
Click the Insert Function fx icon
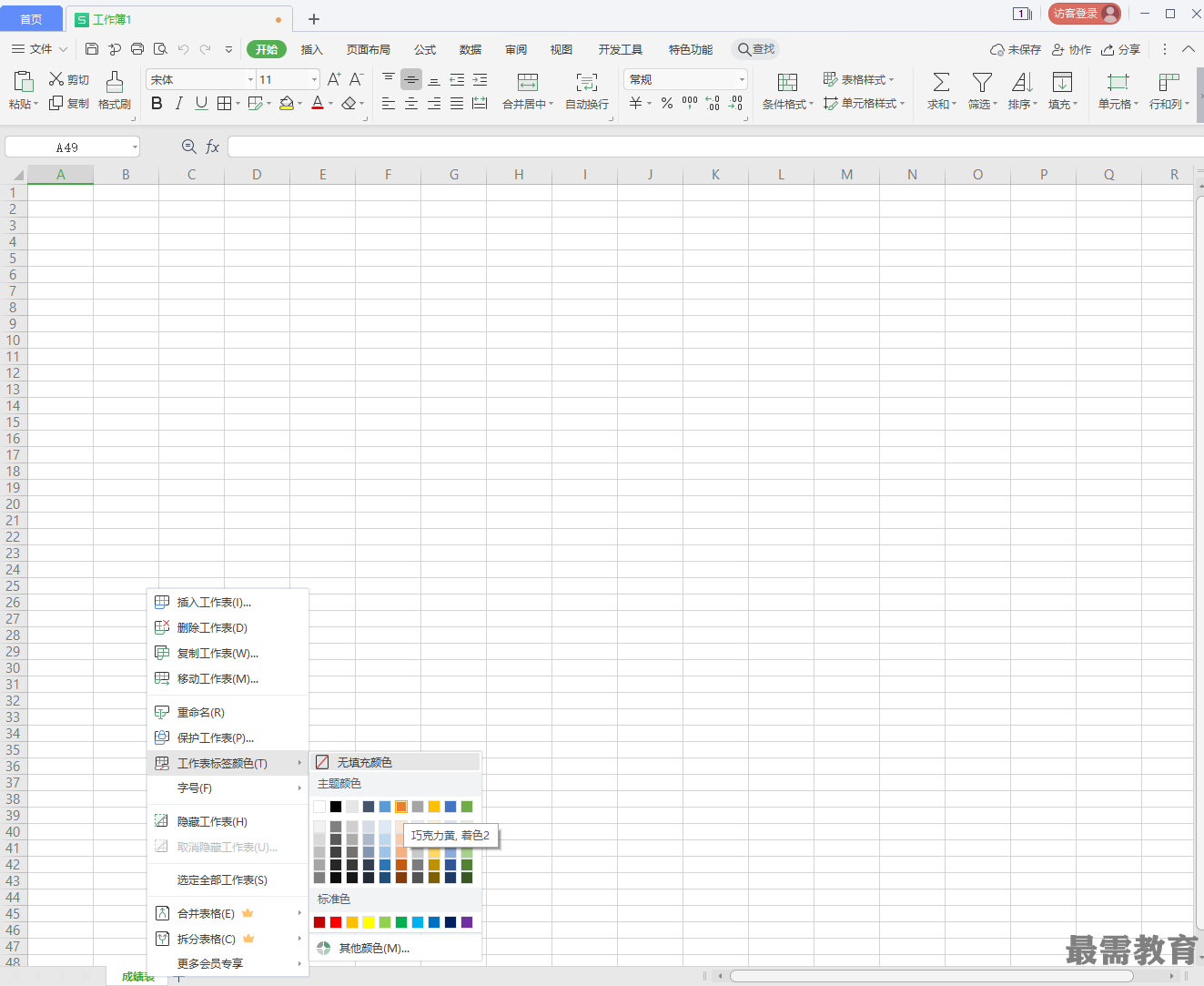pyautogui.click(x=212, y=147)
